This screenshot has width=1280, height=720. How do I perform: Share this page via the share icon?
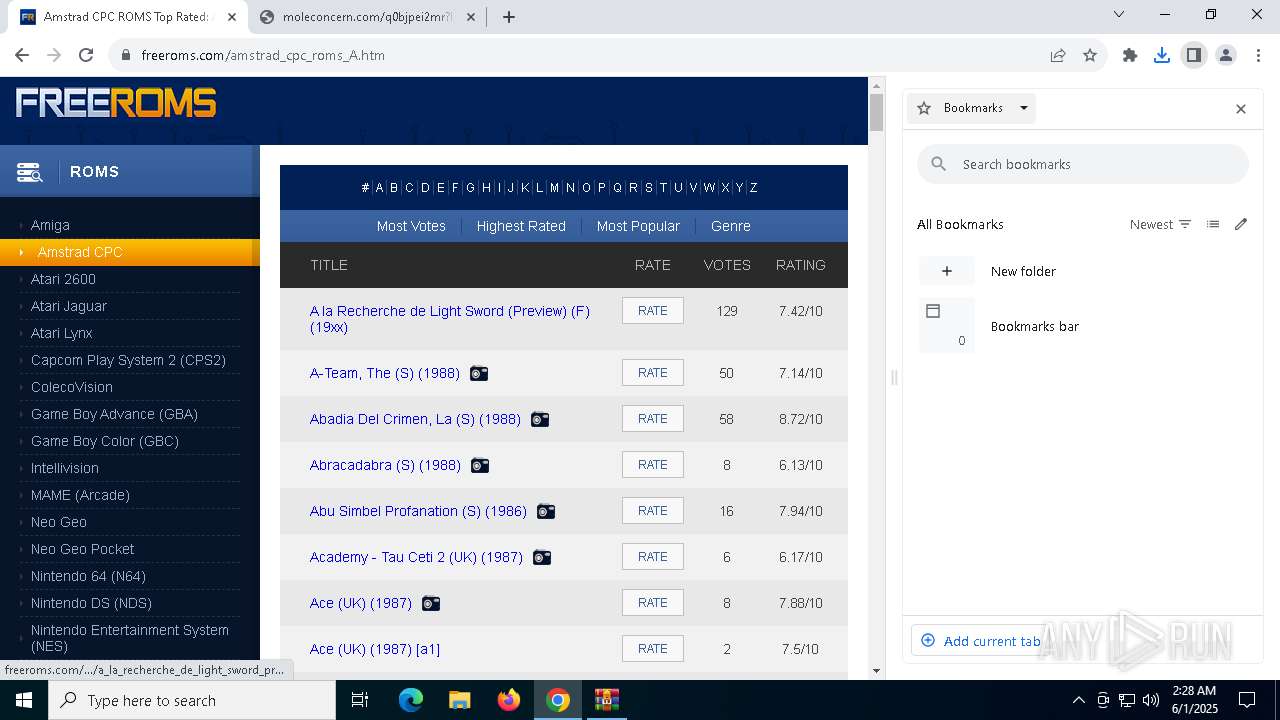[1058, 55]
